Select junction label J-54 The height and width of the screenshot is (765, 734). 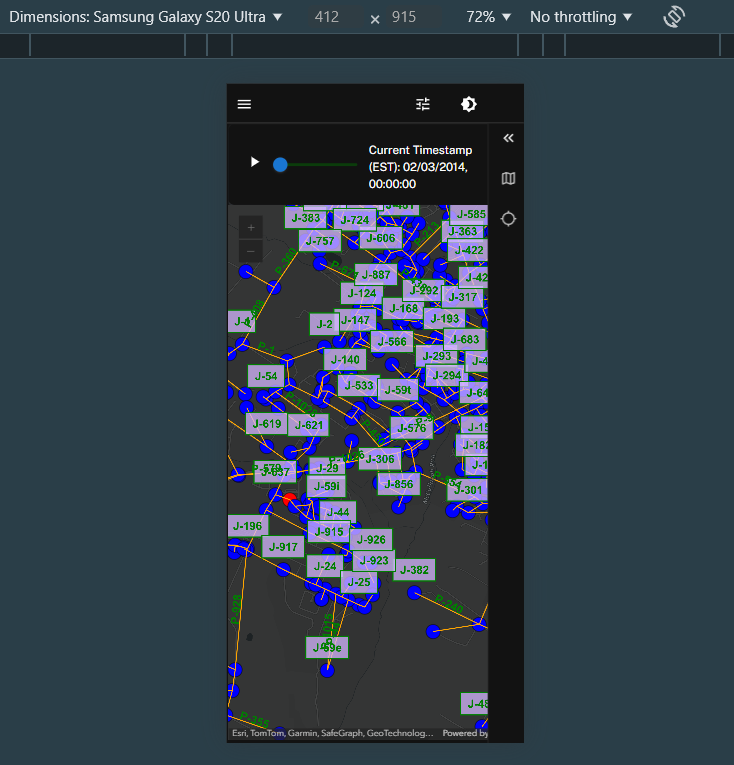(x=266, y=376)
